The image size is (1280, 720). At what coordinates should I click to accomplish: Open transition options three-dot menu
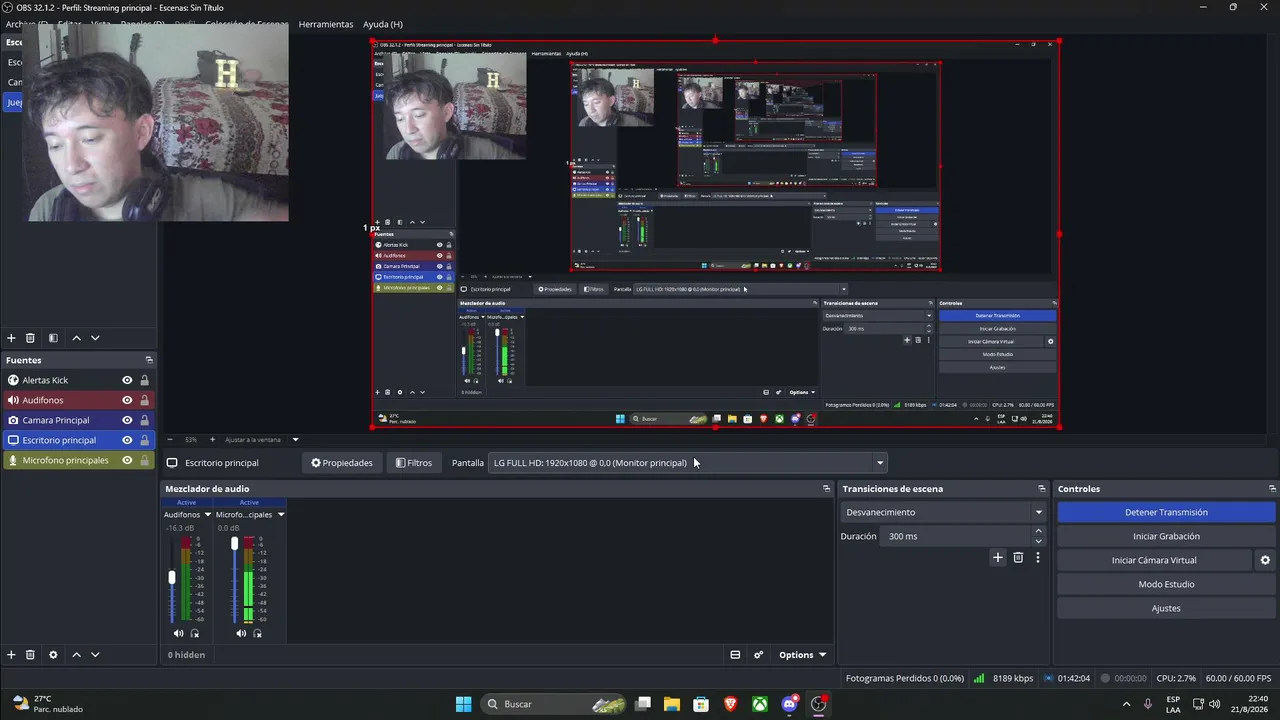click(1038, 558)
